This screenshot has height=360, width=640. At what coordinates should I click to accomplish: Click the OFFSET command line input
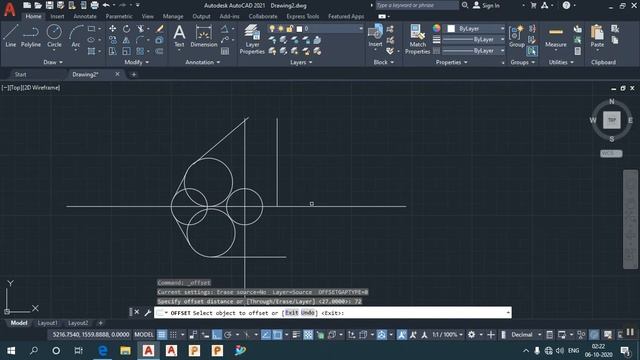click(333, 313)
